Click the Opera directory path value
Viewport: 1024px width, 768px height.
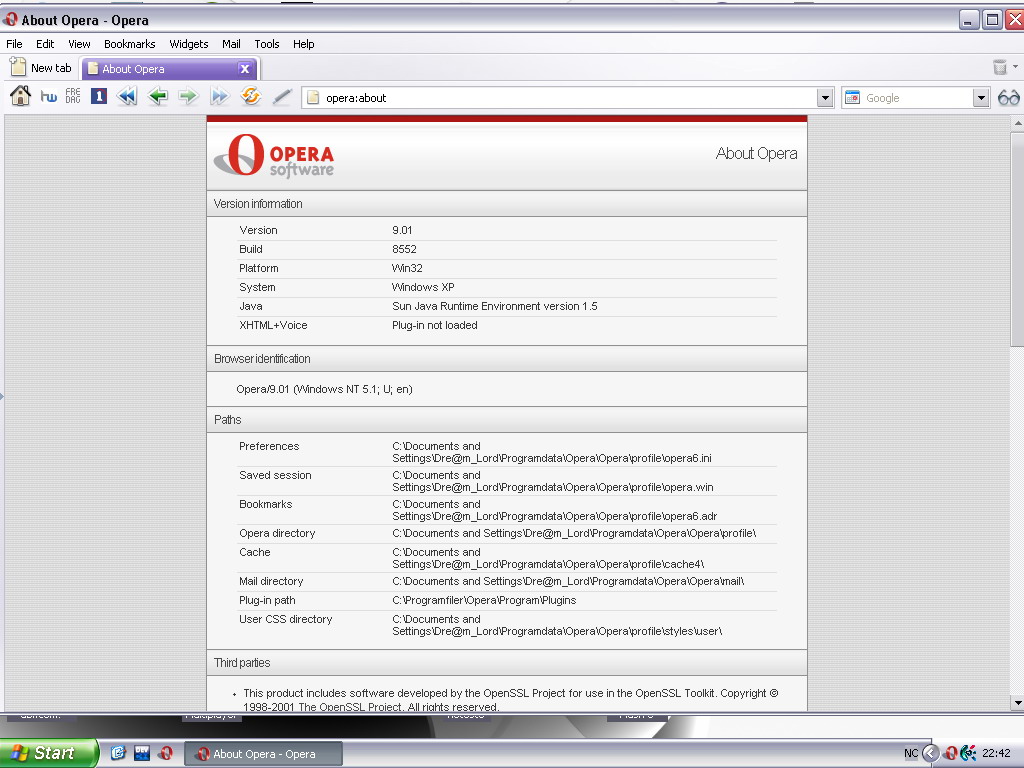click(x=574, y=533)
